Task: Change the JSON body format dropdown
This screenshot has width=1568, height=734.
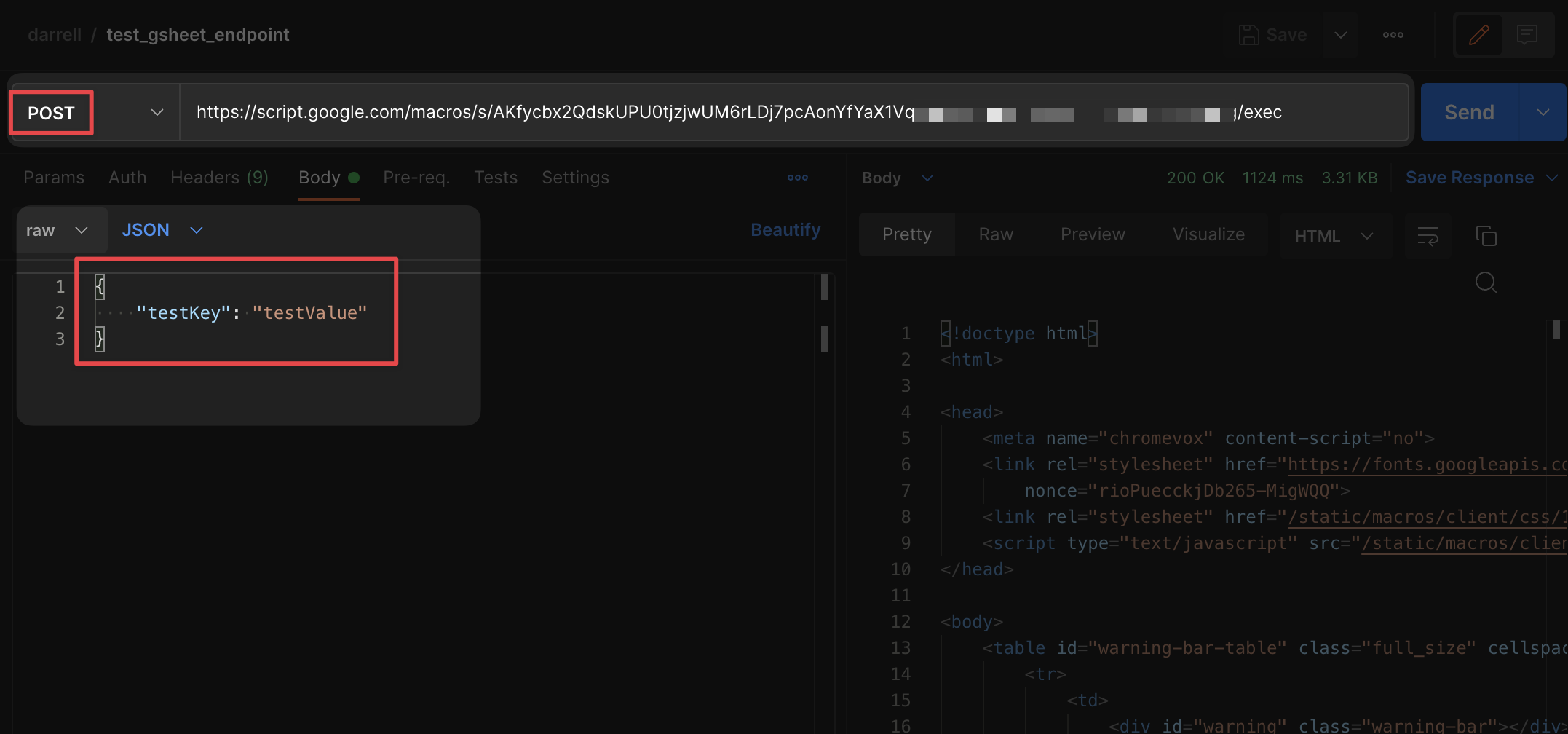Action: (162, 230)
